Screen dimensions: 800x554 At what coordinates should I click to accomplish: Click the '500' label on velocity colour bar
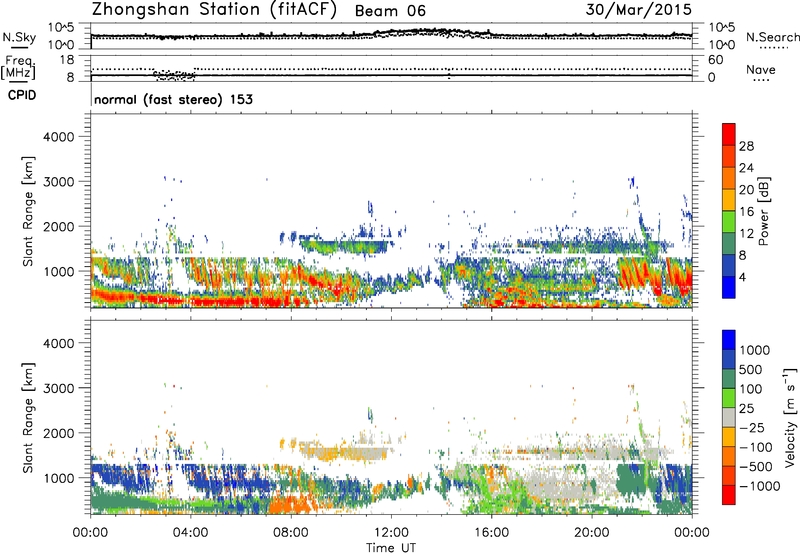pyautogui.click(x=750, y=369)
